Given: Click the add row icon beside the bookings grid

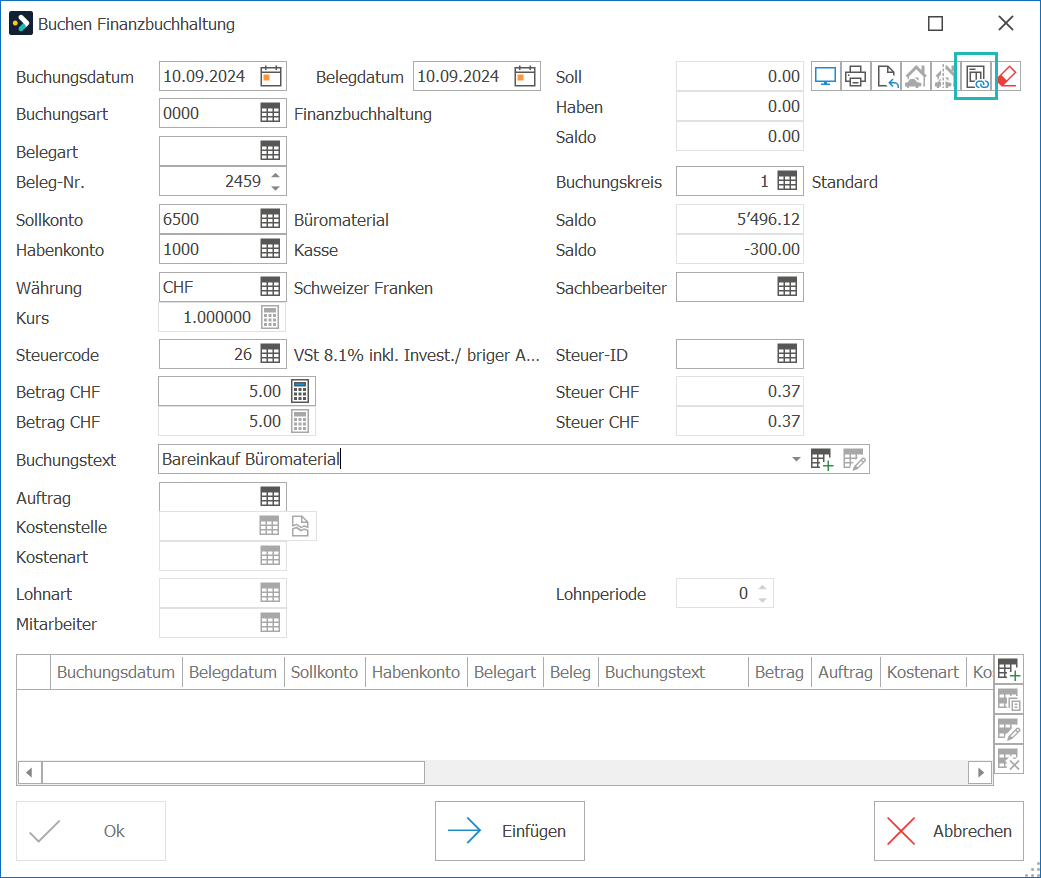Looking at the screenshot, I should [1008, 669].
